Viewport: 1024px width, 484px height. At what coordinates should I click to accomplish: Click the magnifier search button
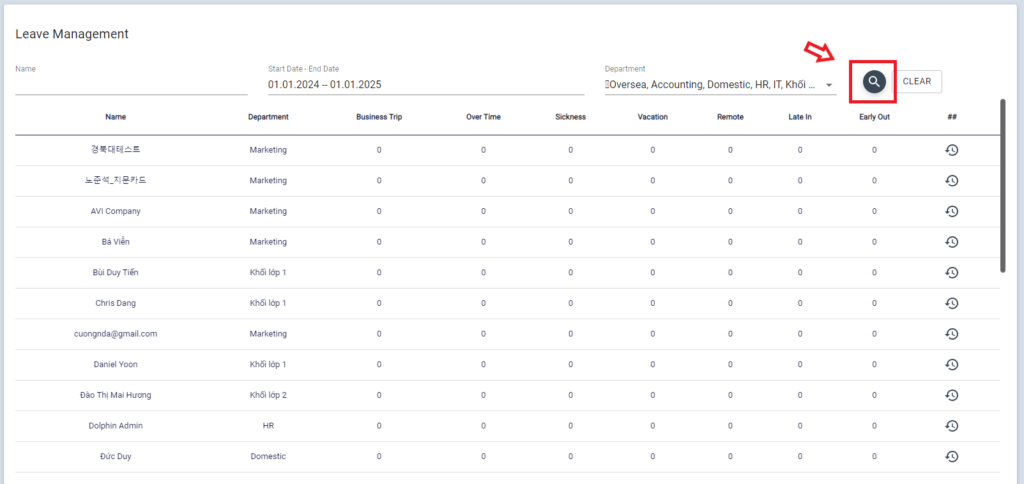pyautogui.click(x=874, y=81)
